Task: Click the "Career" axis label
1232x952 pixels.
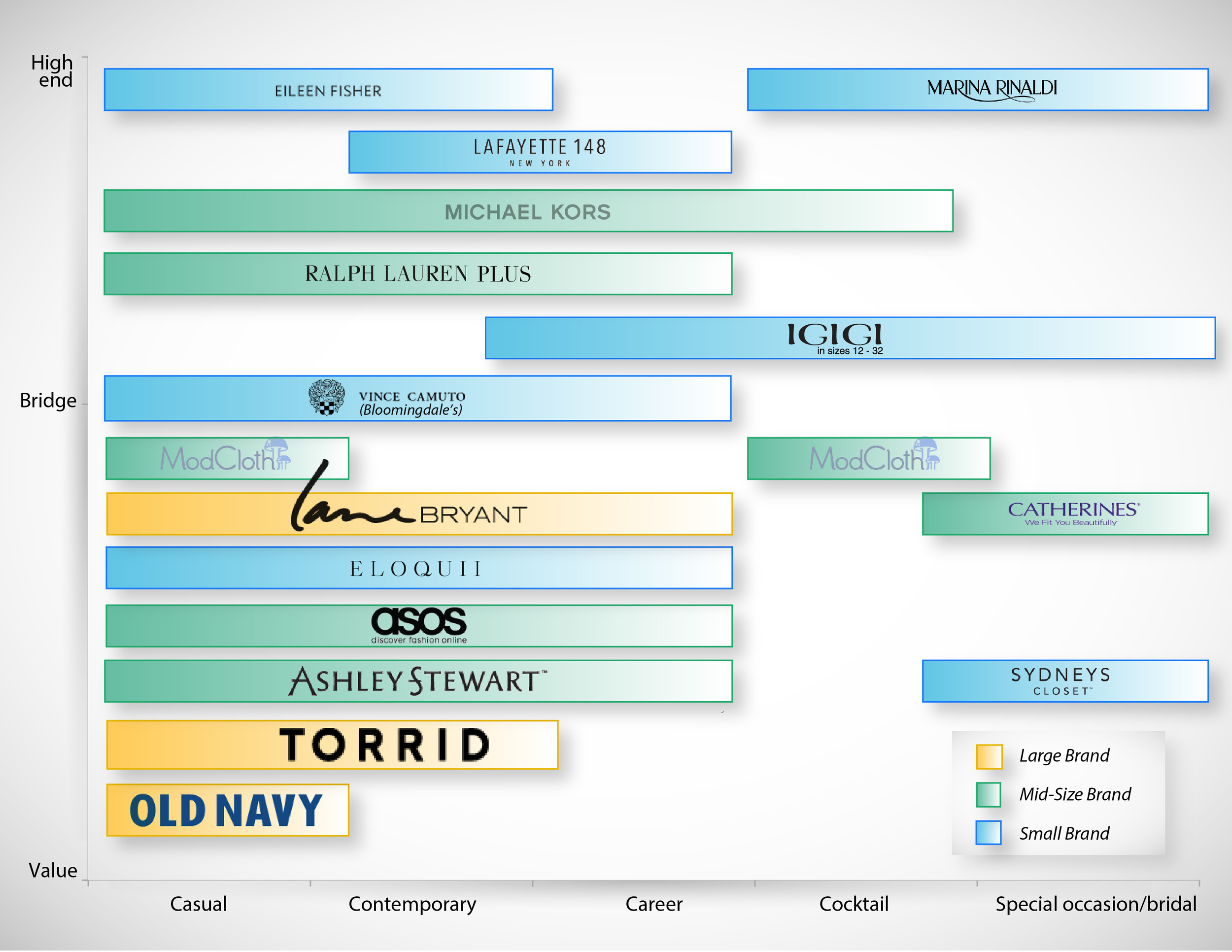Action: (x=654, y=904)
